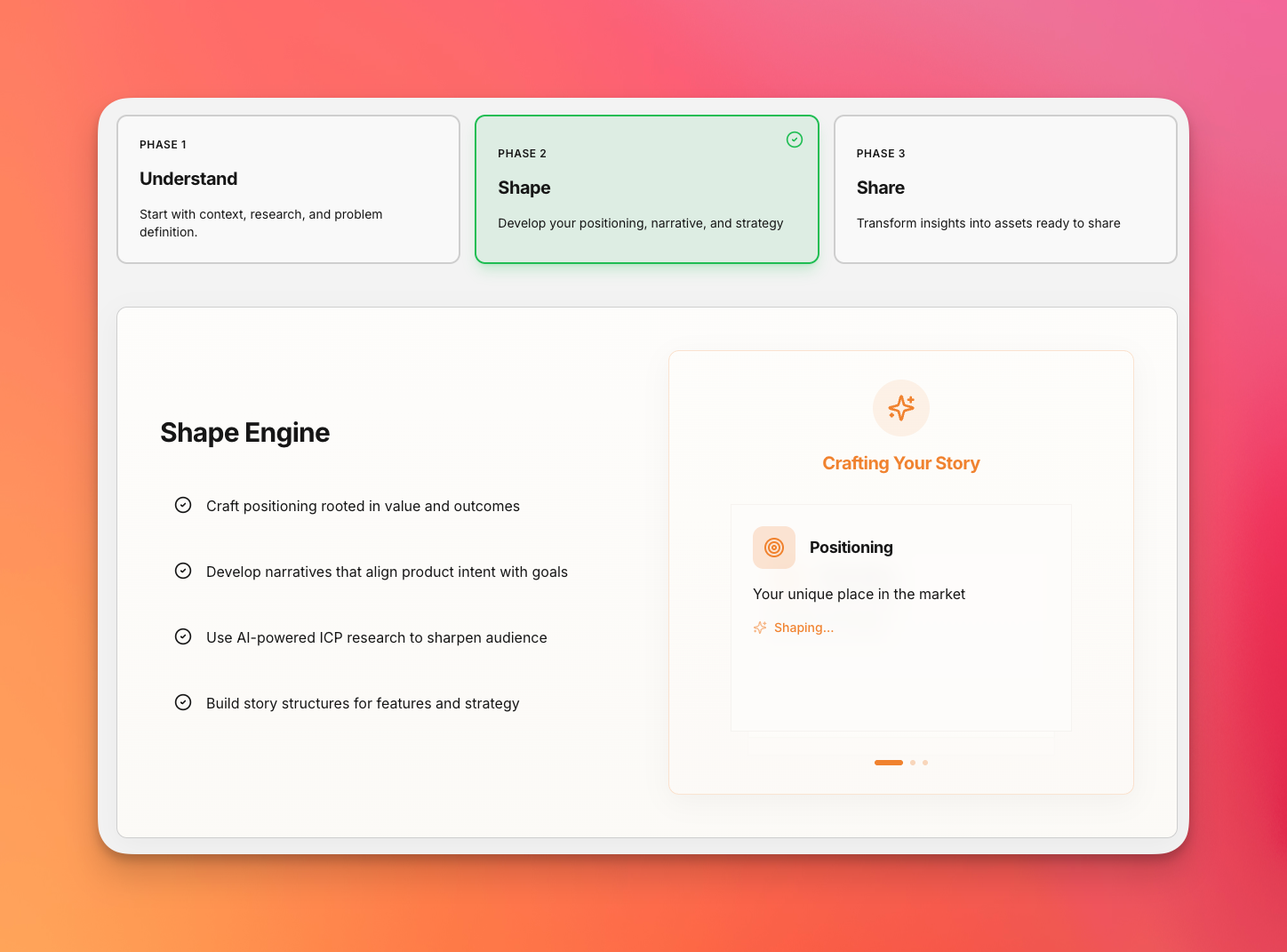Go to the second carousel dot
The width and height of the screenshot is (1287, 952).
coord(913,763)
